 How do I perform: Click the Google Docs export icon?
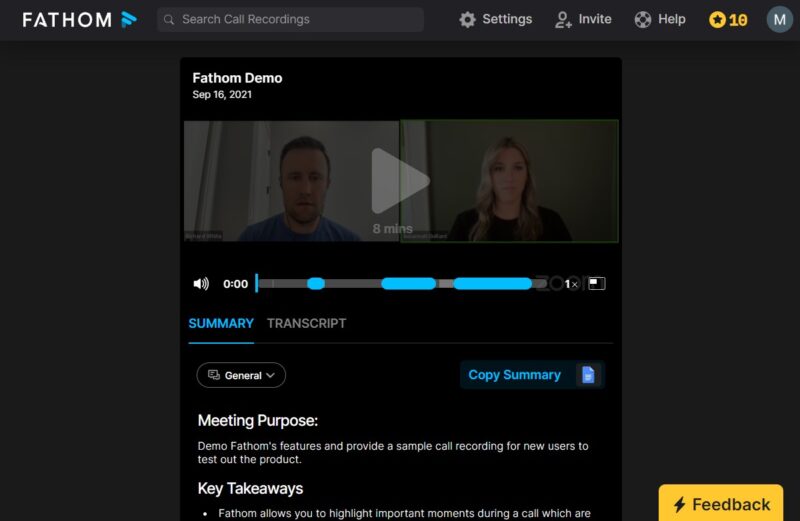[x=588, y=375]
